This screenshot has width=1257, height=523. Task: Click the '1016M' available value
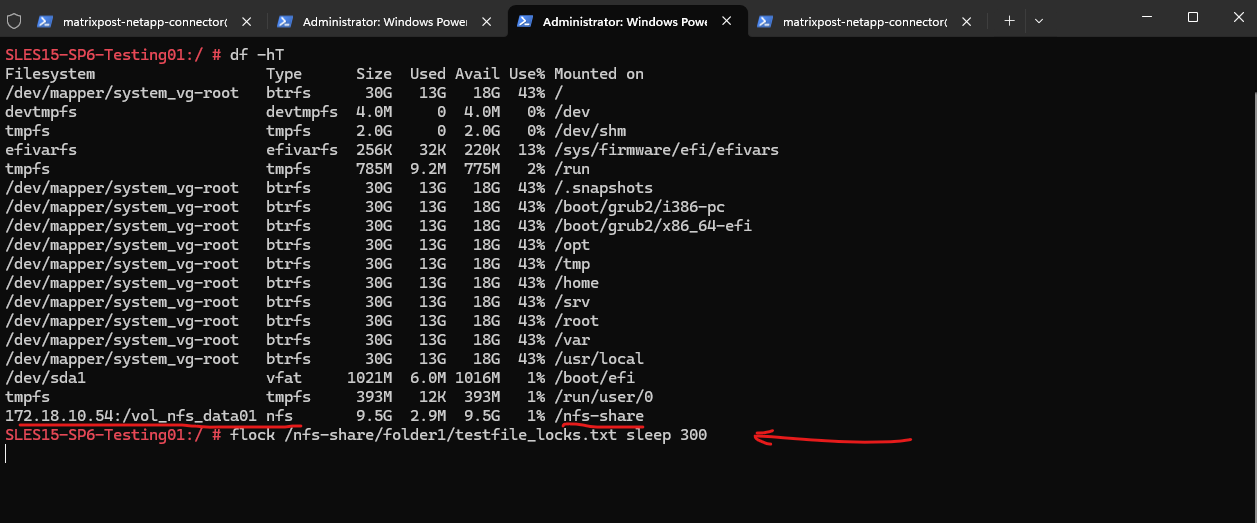tap(477, 378)
